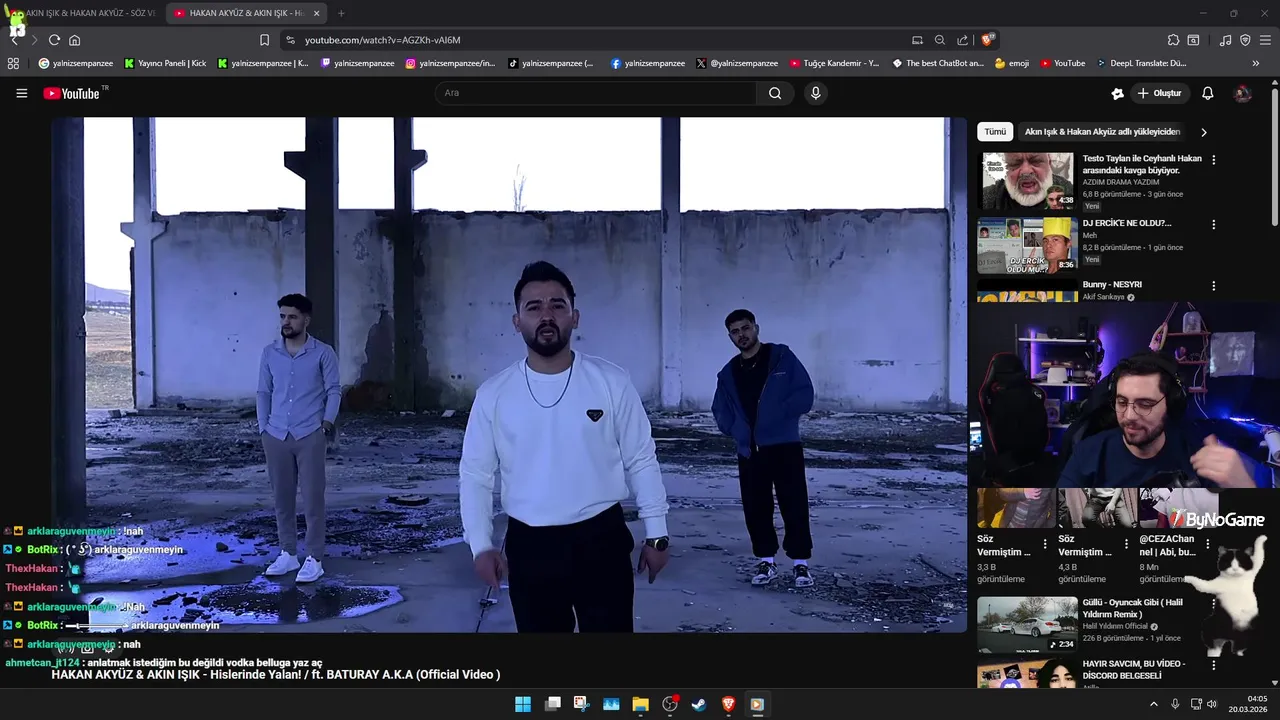Close the active HAKAN AKYÜZ browser tab
The width and height of the screenshot is (1280, 720).
[317, 13]
